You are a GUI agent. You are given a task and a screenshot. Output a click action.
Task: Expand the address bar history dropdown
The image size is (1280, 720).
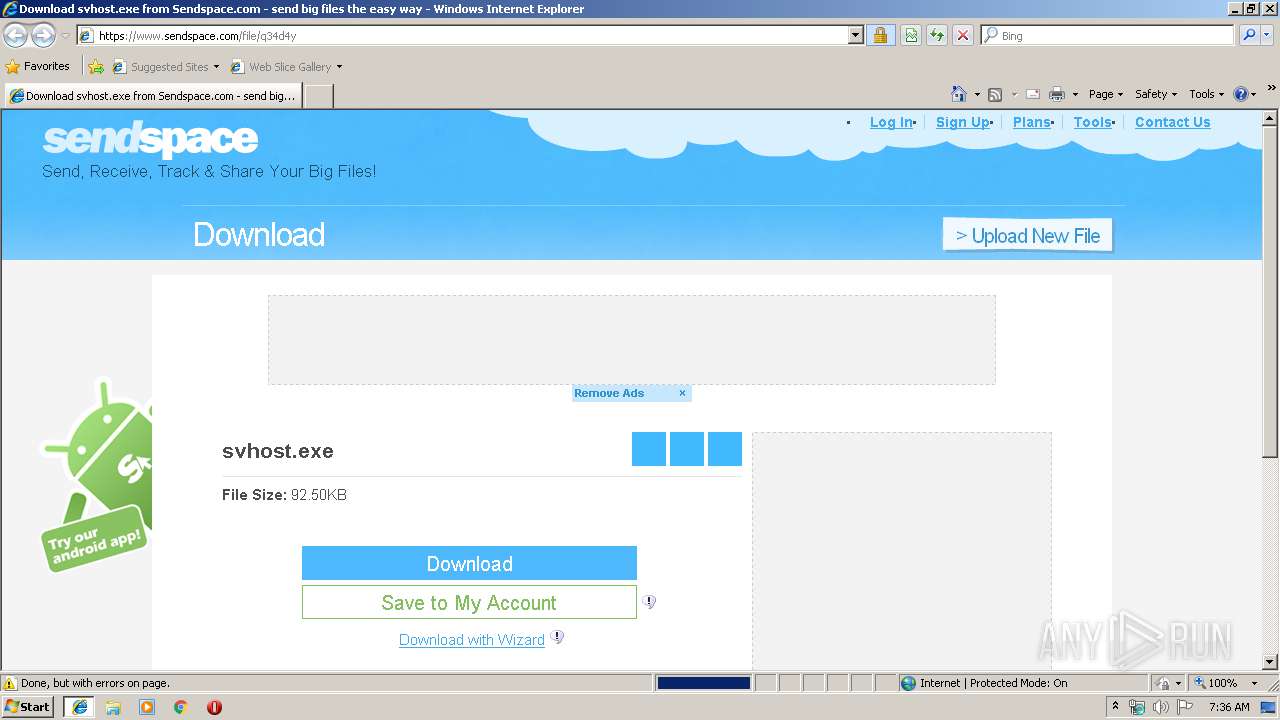pos(855,35)
